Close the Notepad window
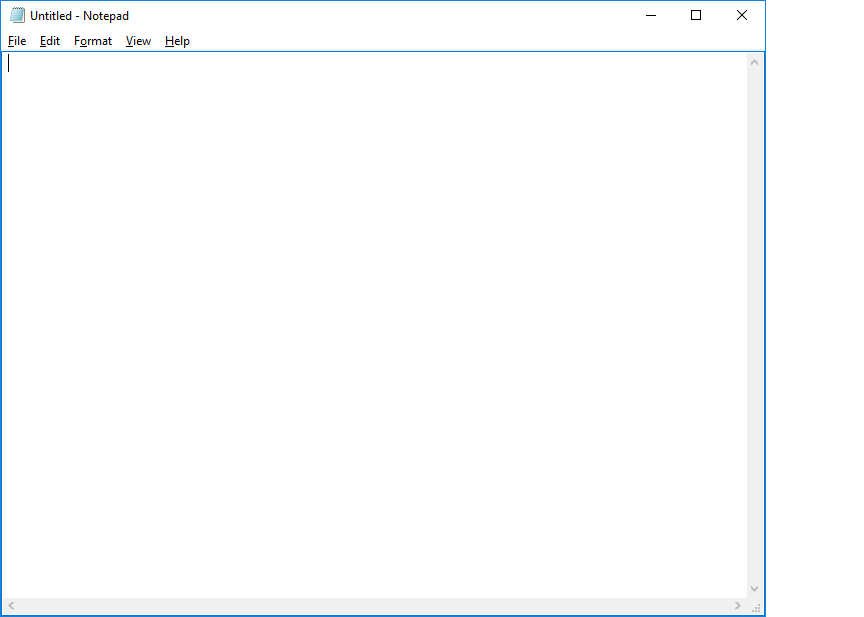 [x=742, y=15]
